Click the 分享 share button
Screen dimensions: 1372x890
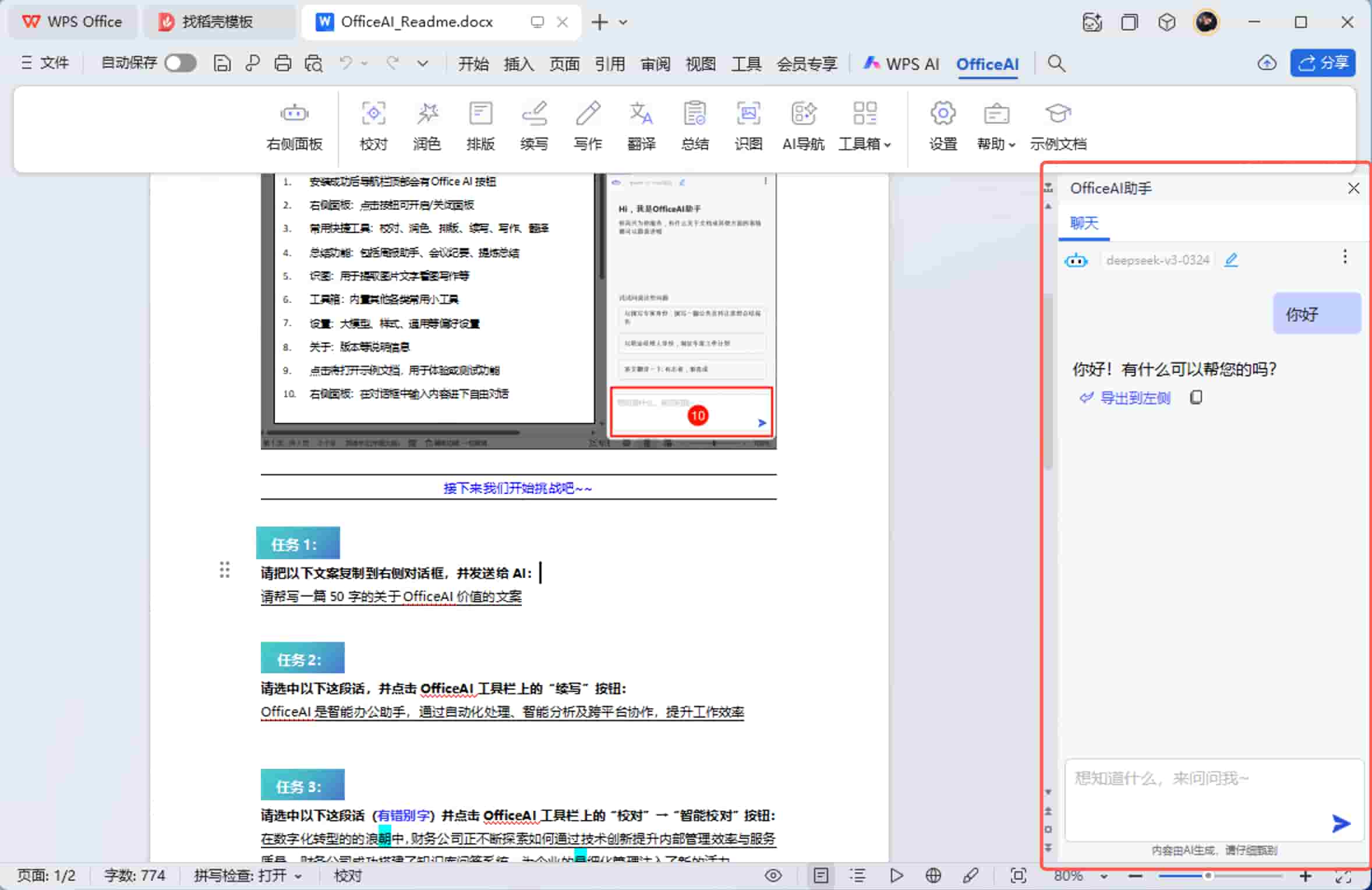coord(1323,63)
